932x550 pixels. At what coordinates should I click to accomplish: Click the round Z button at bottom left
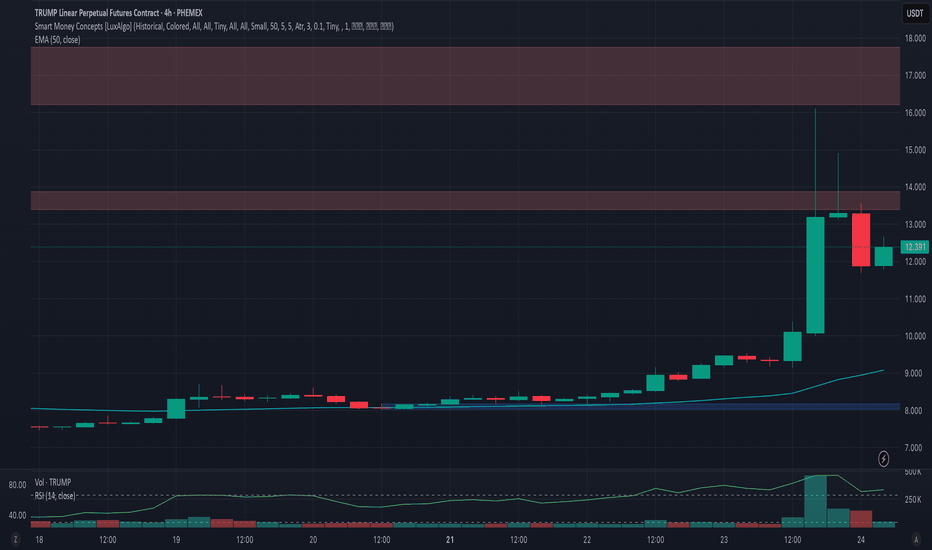(x=15, y=539)
